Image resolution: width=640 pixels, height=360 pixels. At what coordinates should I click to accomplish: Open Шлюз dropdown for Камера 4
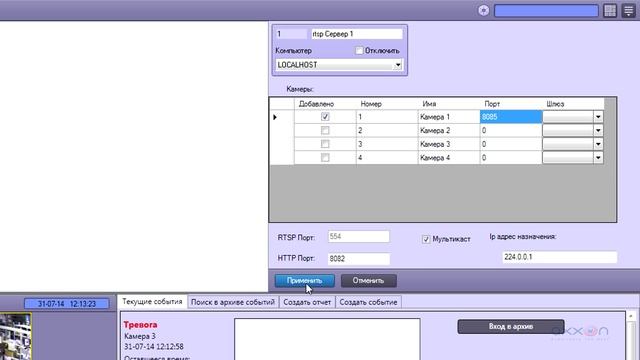(598, 158)
